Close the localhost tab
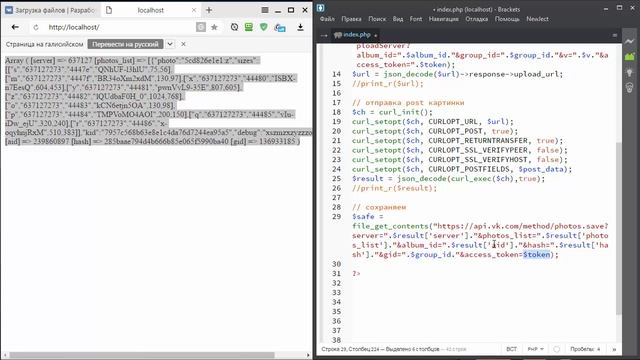640x360 pixels. coord(194,10)
